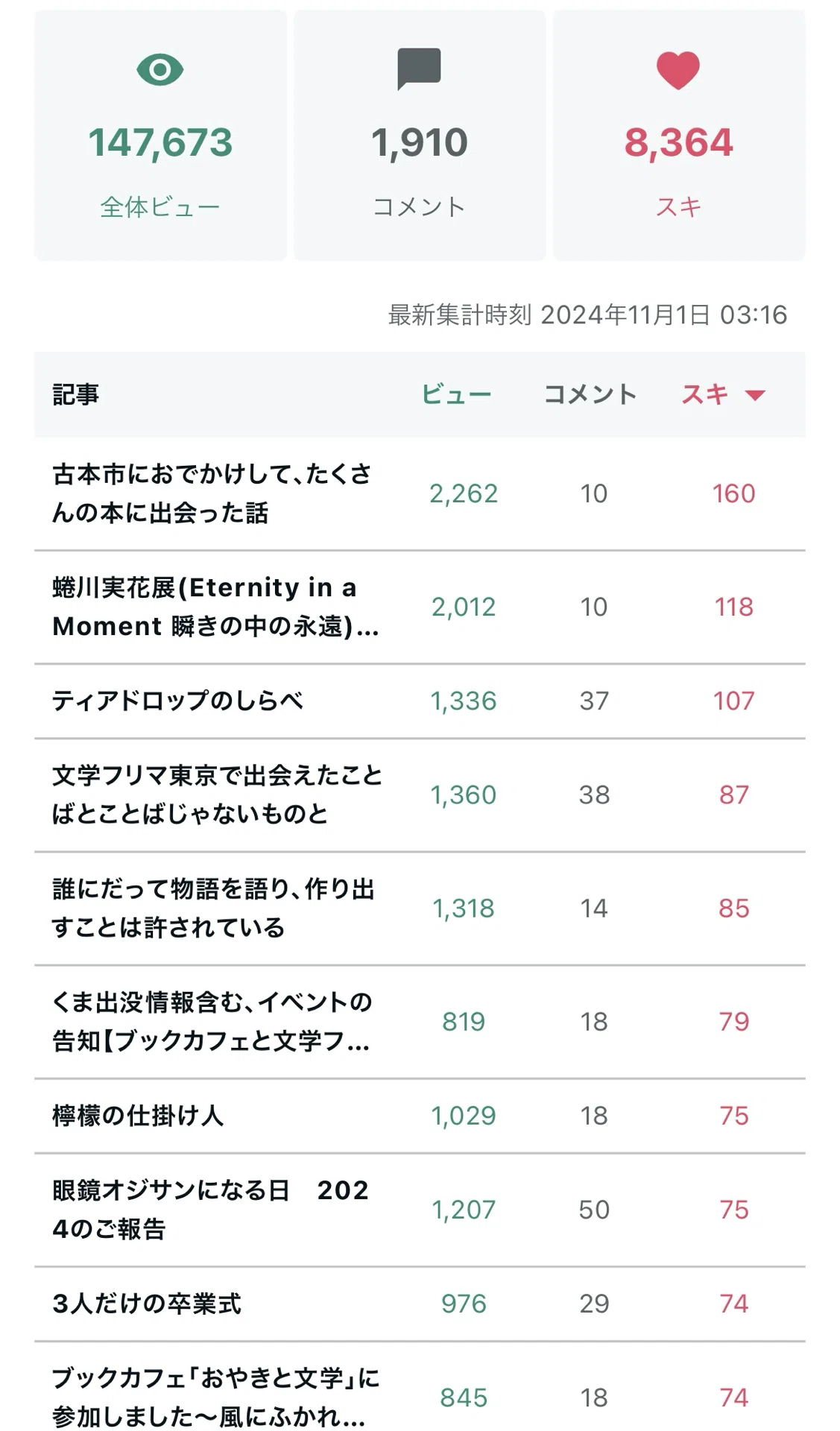Viewport: 840px width, 1431px height.
Task: Open article 3人だけの卒業式
Action: click(x=147, y=1303)
